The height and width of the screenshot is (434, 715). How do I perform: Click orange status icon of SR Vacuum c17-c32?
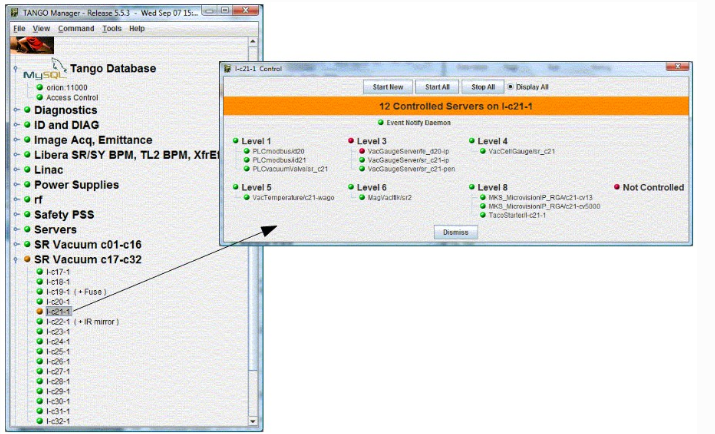[27, 259]
